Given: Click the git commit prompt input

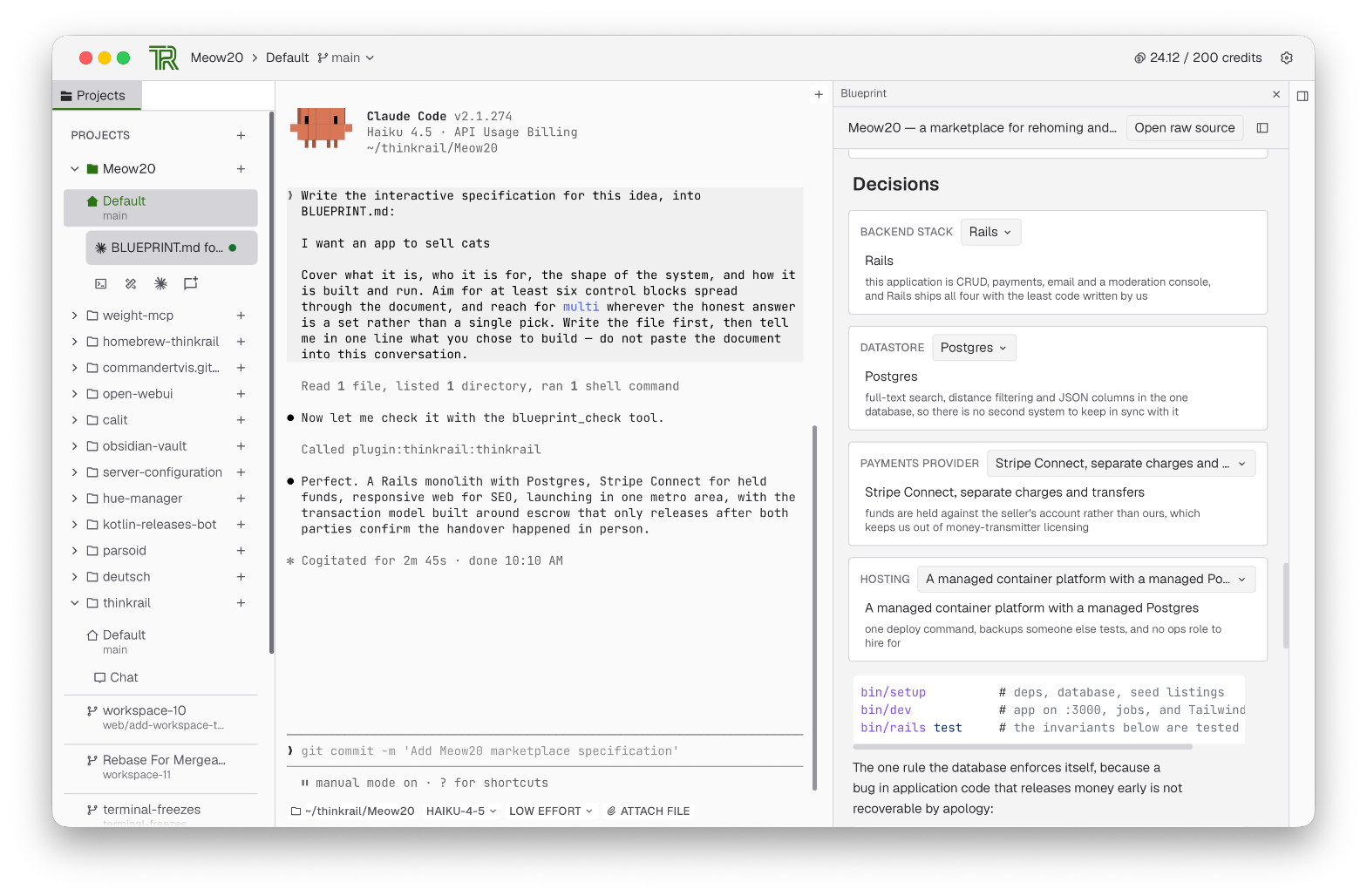Looking at the screenshot, I should pyautogui.click(x=545, y=751).
